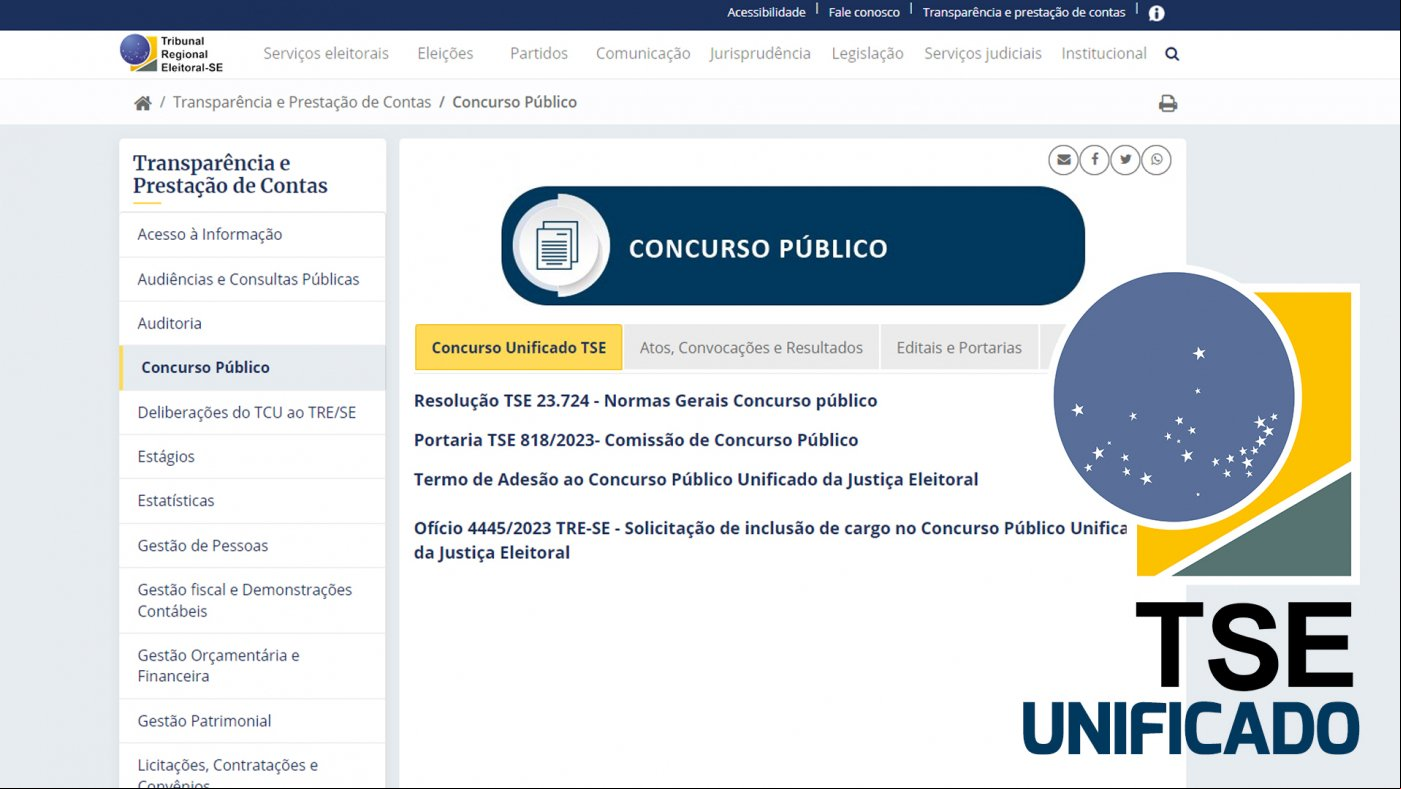Image resolution: width=1401 pixels, height=789 pixels.
Task: Click the sidebar heading Transparência e Prestação de Contas
Action: (x=230, y=174)
